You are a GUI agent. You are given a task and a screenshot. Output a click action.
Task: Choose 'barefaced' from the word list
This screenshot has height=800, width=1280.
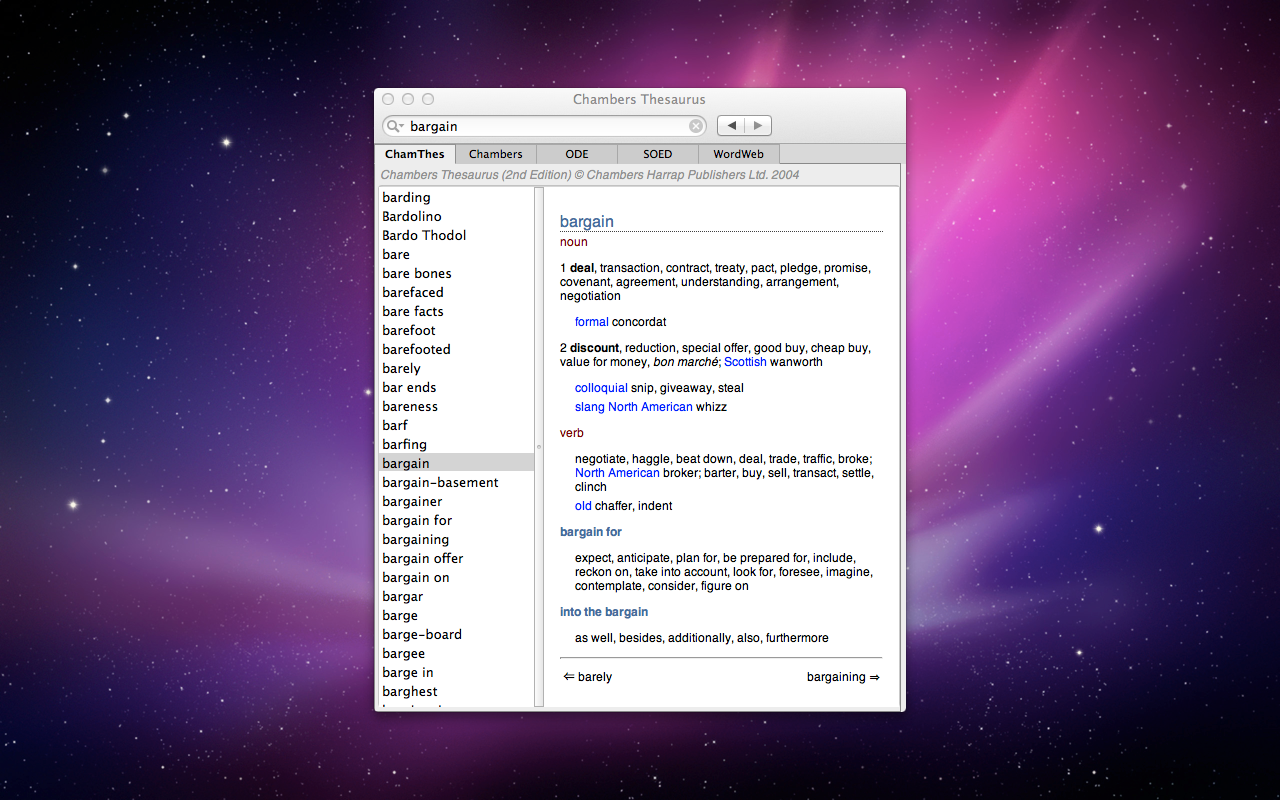412,292
